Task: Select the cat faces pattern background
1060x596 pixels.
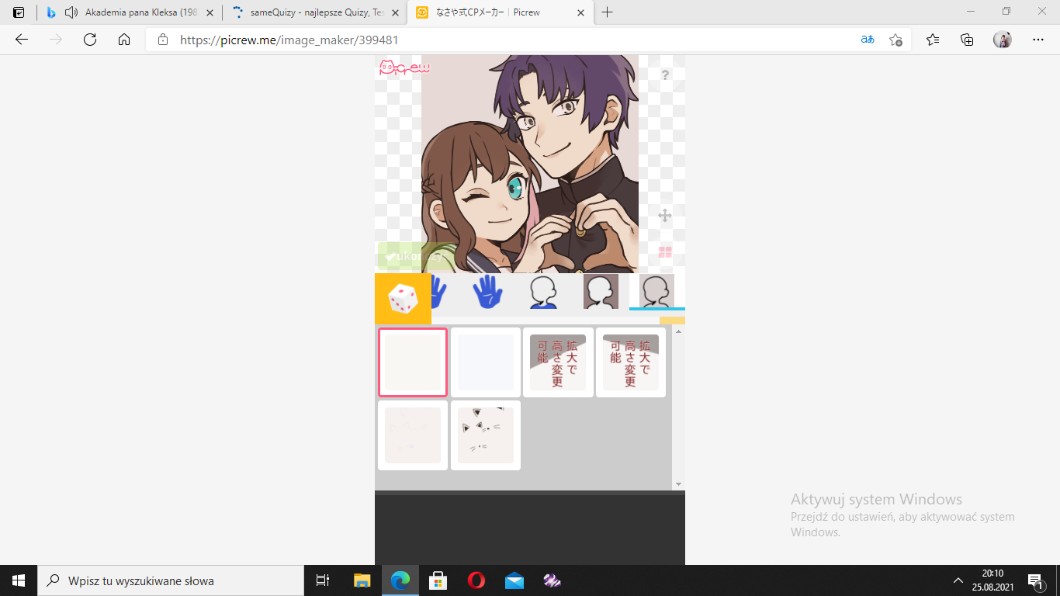Action: pos(486,435)
